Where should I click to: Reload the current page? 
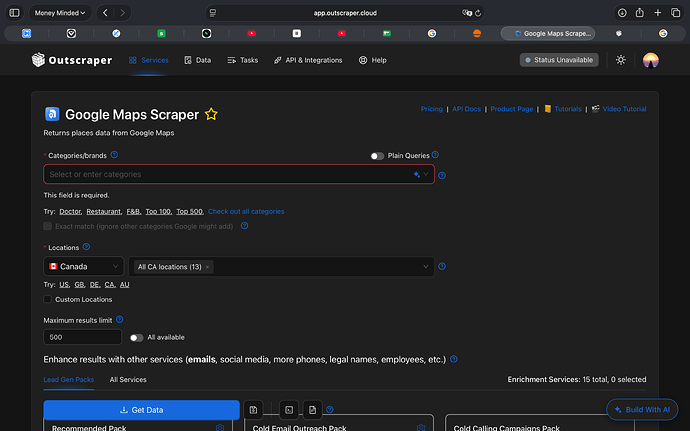478,13
